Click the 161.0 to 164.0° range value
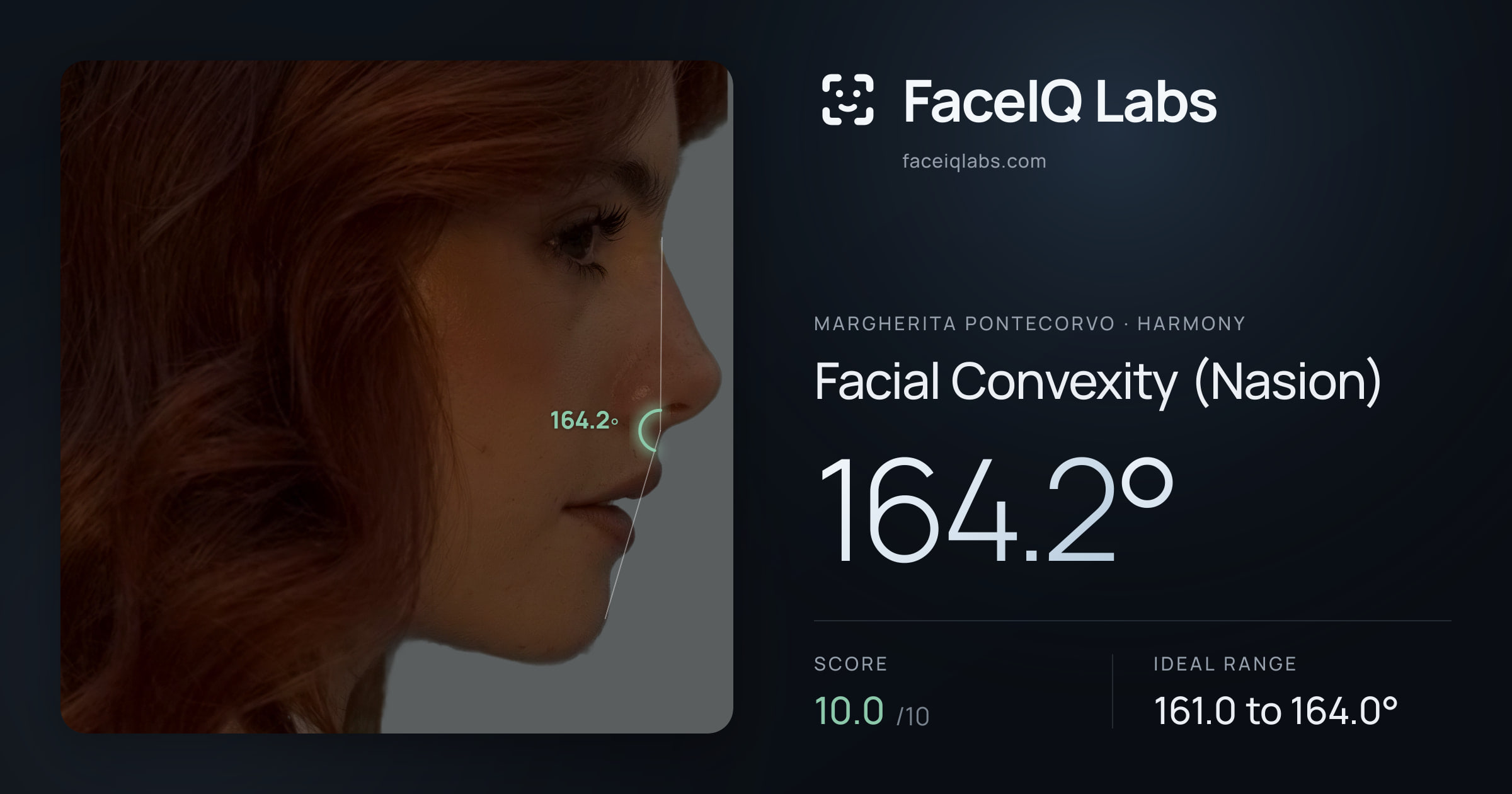The width and height of the screenshot is (1512, 794). coord(1276,711)
